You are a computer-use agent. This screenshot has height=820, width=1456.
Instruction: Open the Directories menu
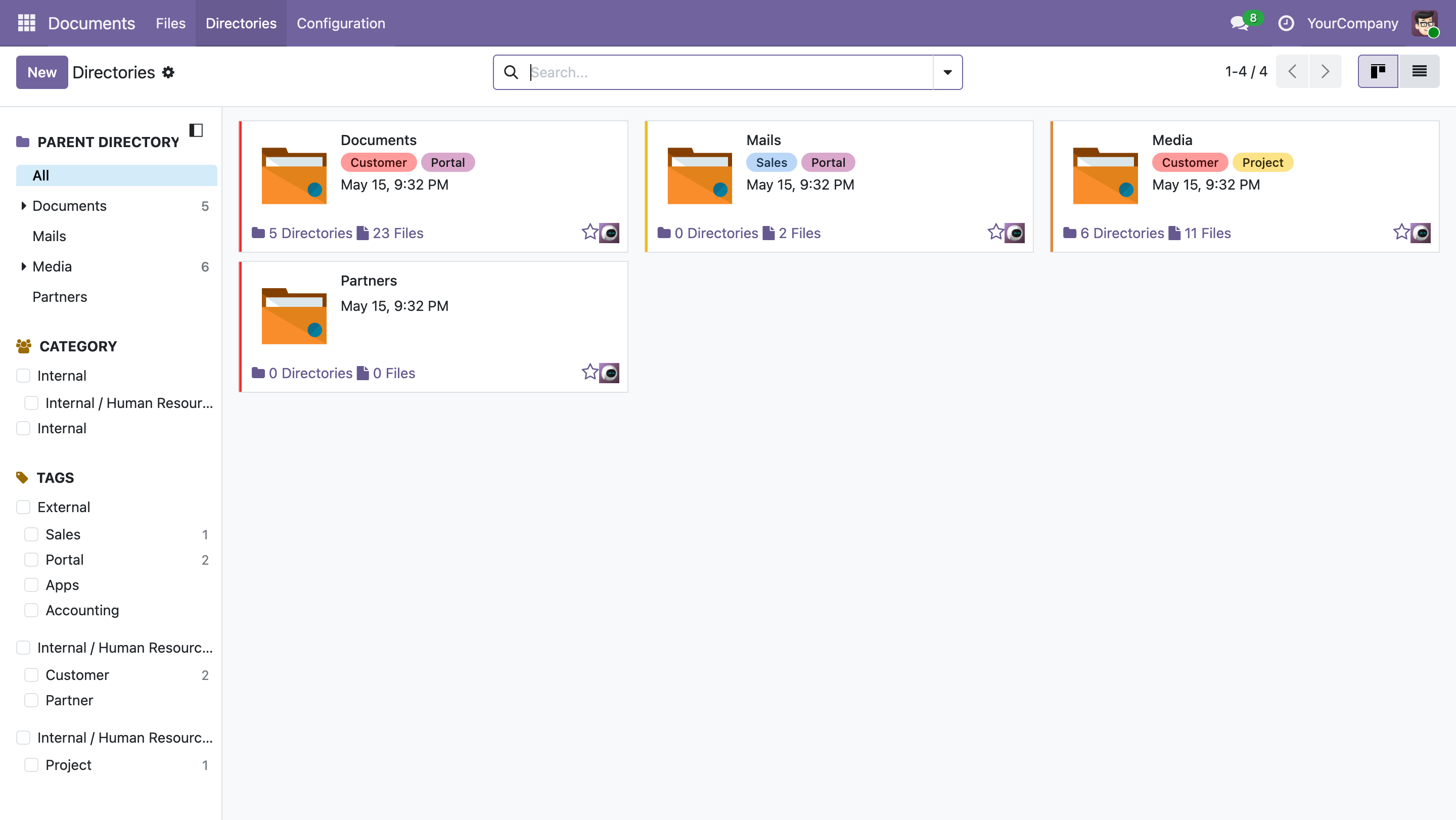[241, 23]
